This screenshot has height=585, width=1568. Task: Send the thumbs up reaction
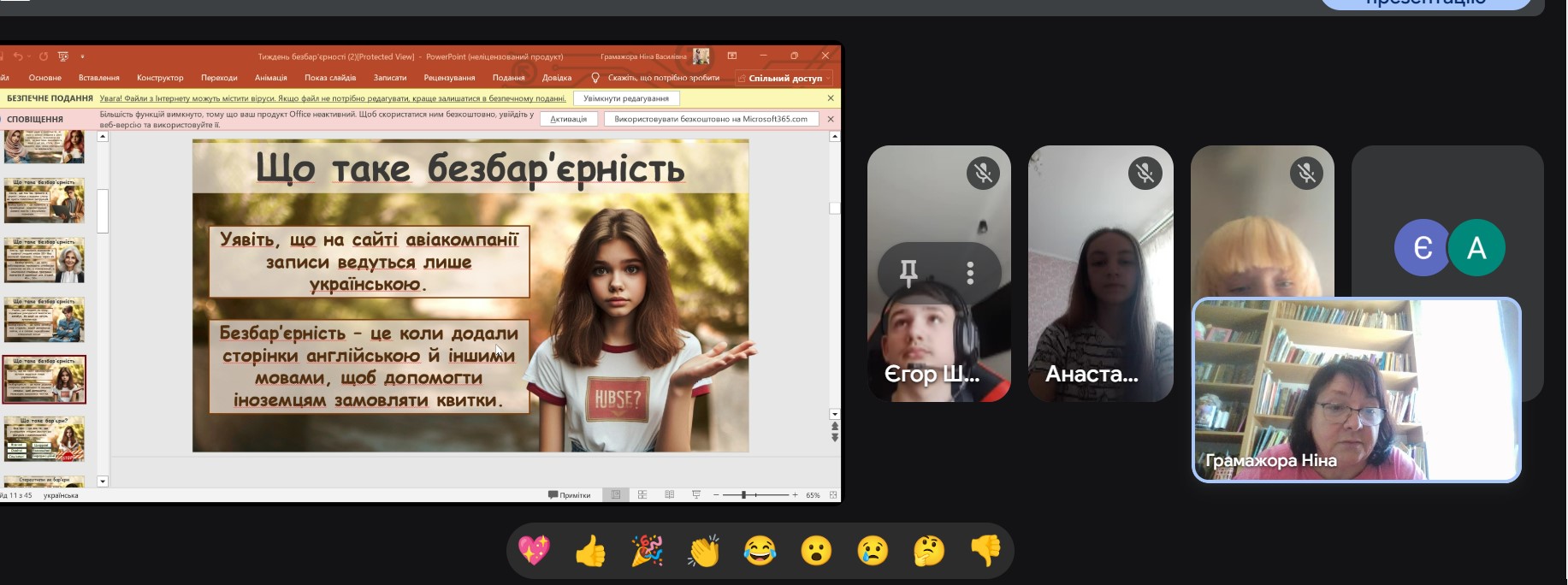[x=590, y=551]
